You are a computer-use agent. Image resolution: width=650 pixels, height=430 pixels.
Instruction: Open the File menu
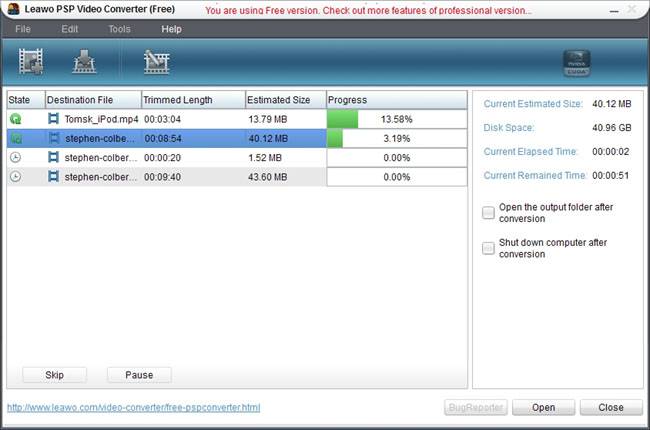[x=23, y=29]
